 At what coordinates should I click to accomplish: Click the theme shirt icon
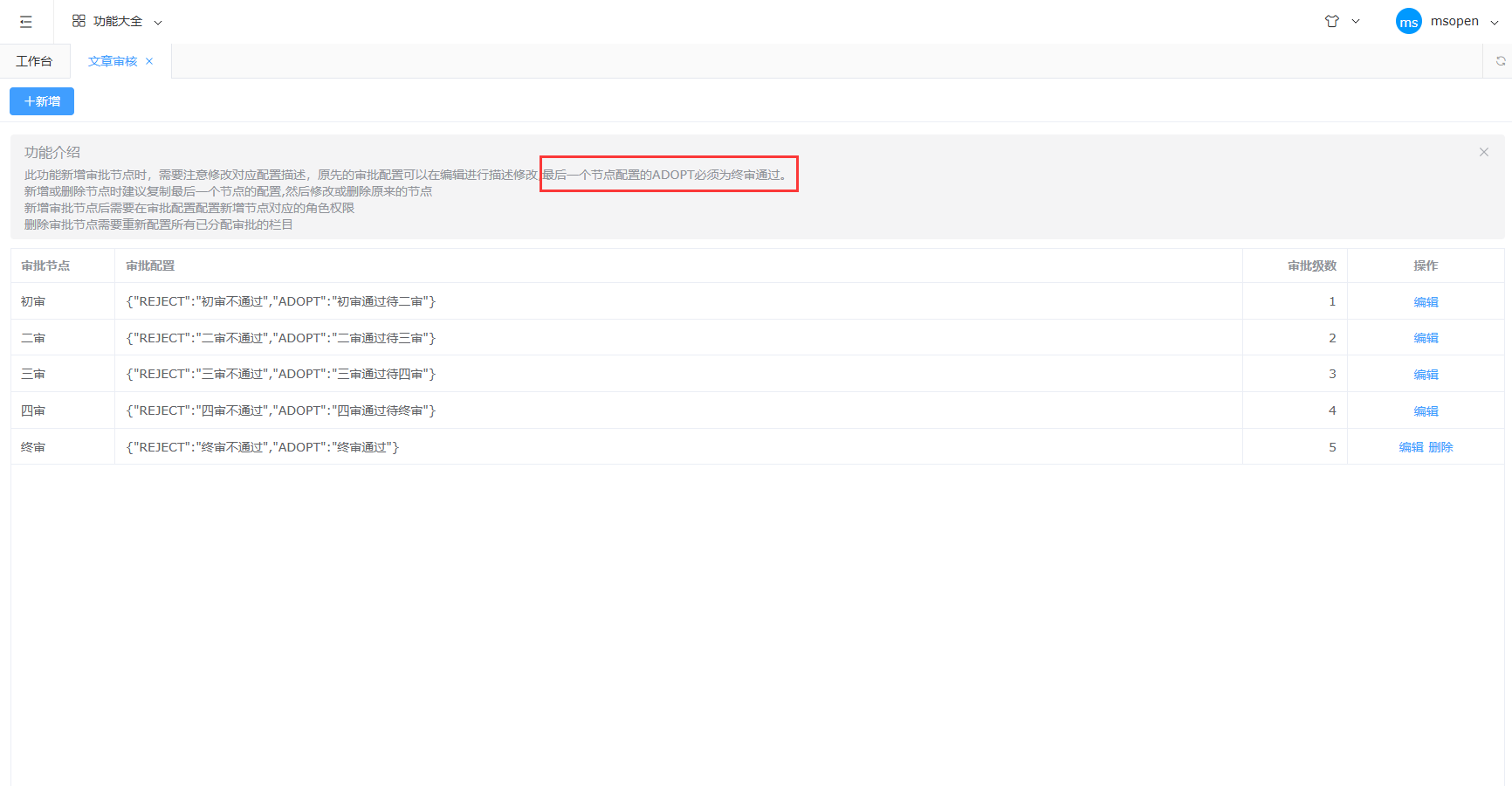pyautogui.click(x=1331, y=22)
